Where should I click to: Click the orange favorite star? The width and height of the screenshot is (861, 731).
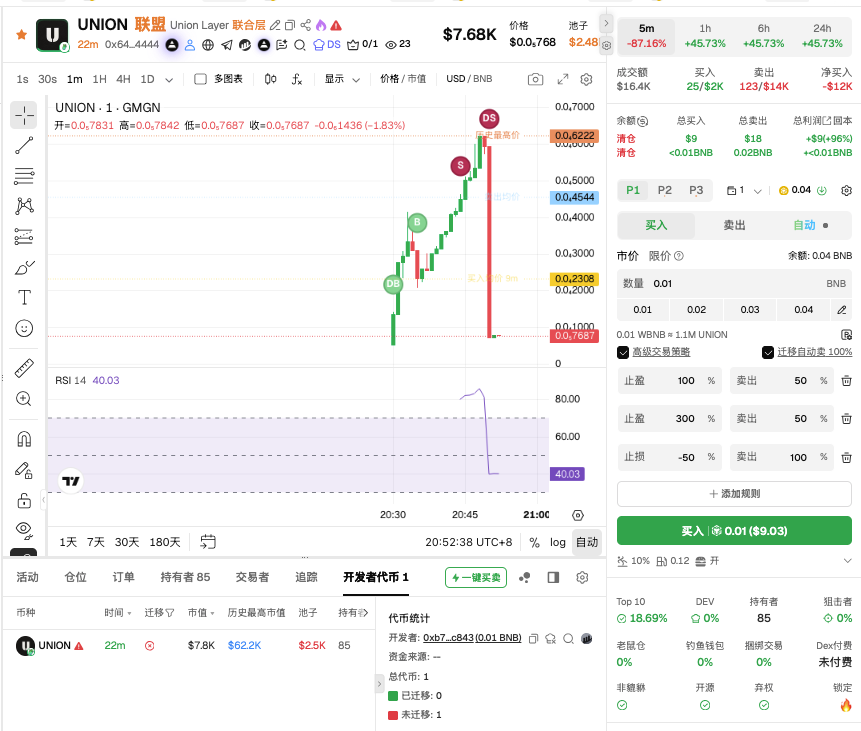[21, 35]
